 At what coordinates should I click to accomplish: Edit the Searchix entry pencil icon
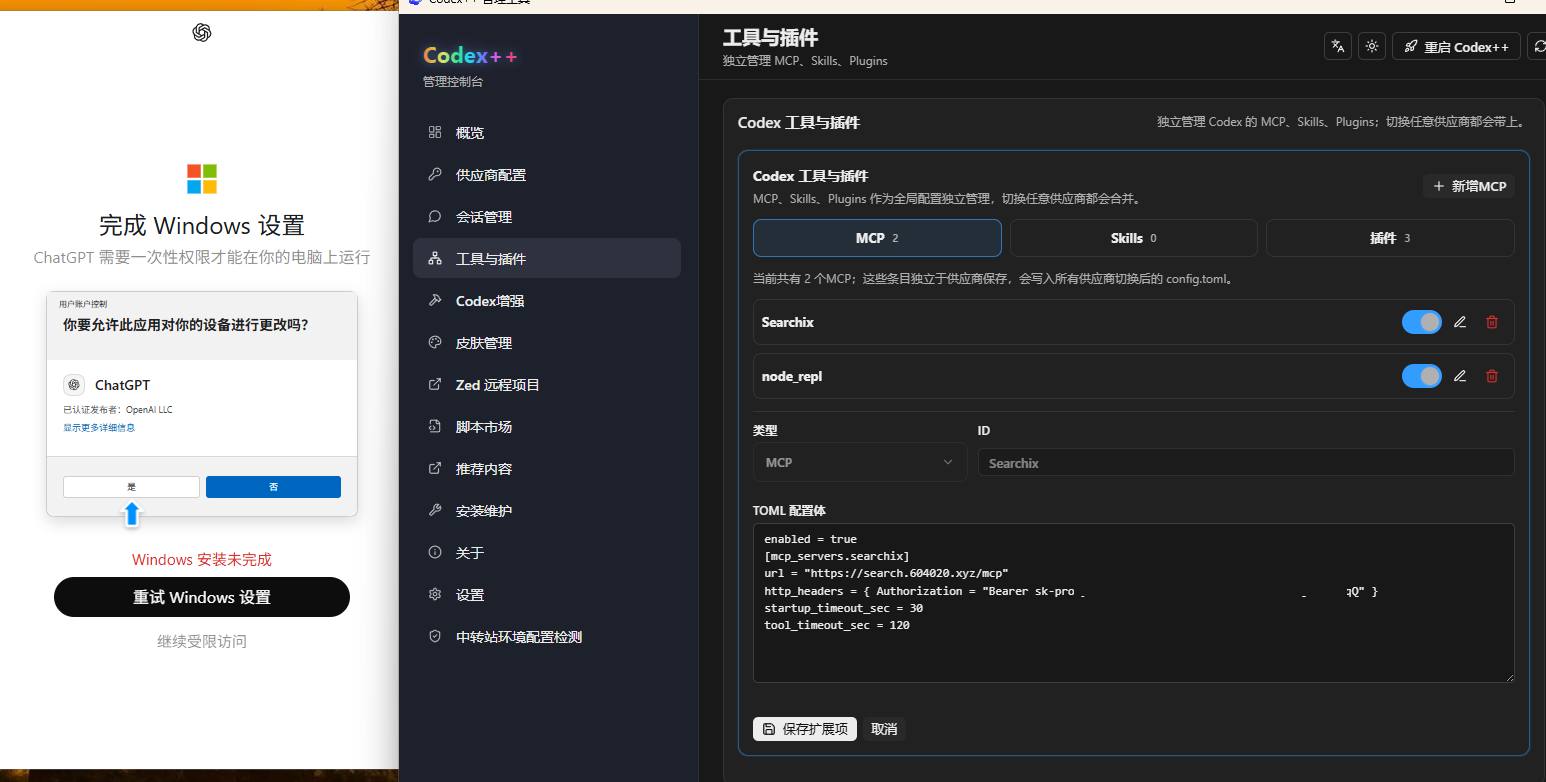(1460, 322)
